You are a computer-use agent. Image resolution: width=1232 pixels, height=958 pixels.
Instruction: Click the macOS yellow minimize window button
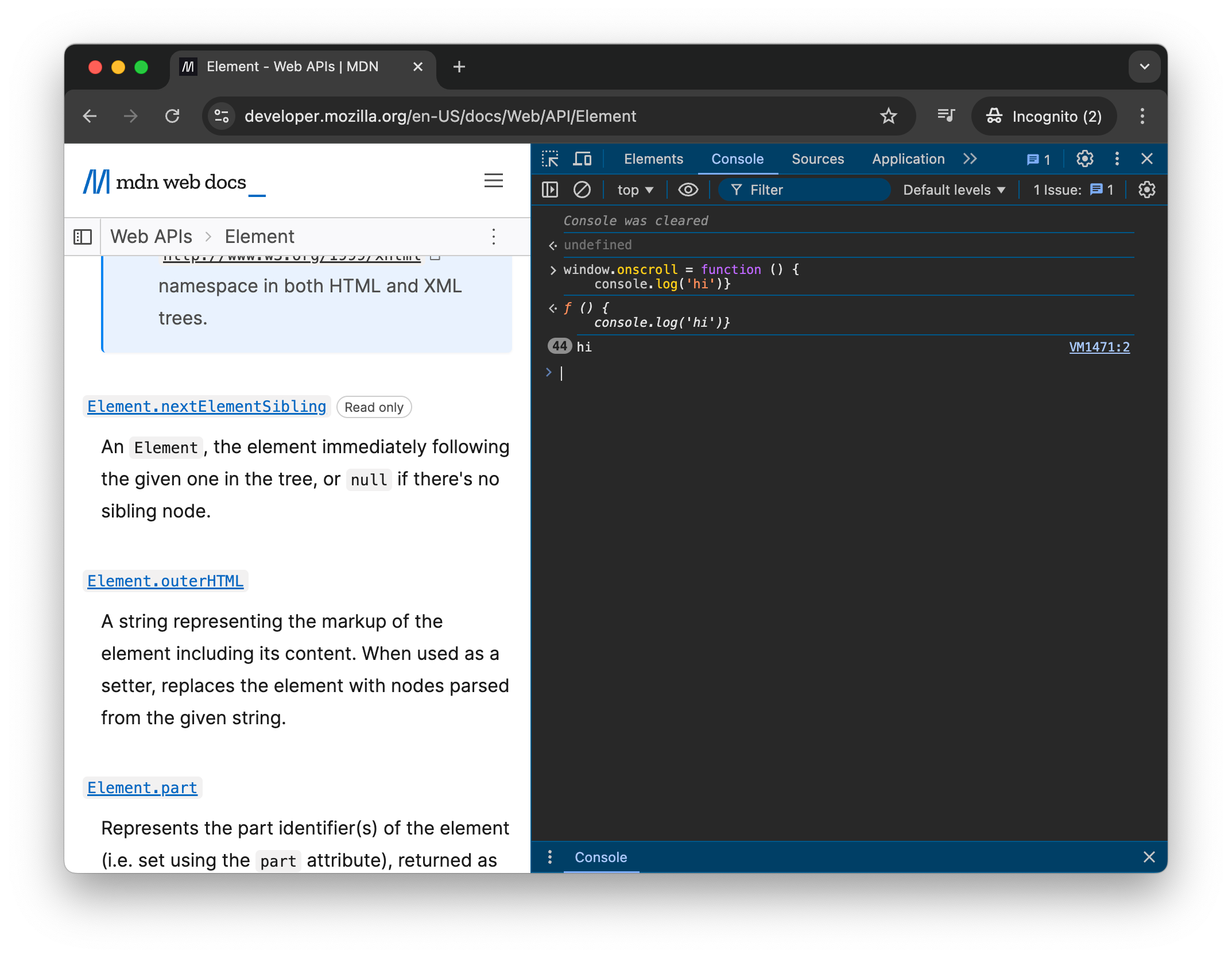(x=118, y=67)
